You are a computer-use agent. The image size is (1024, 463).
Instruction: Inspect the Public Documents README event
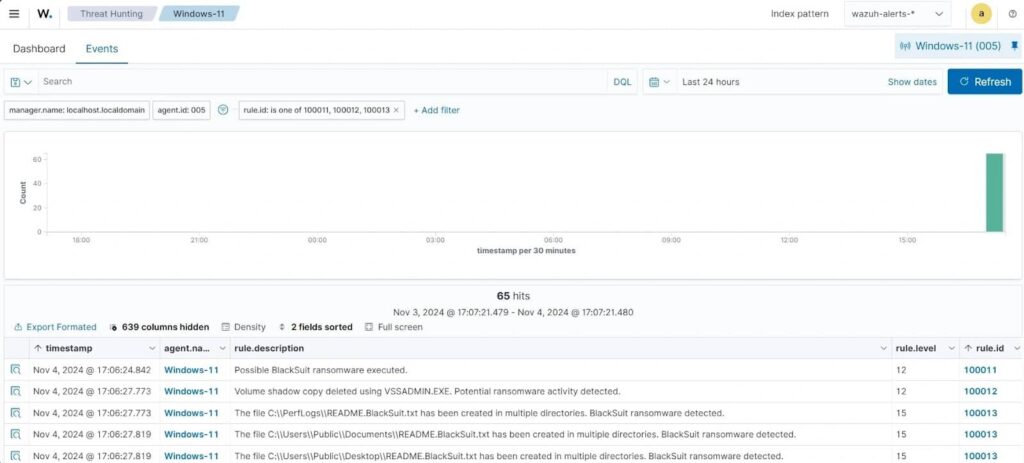[16, 434]
